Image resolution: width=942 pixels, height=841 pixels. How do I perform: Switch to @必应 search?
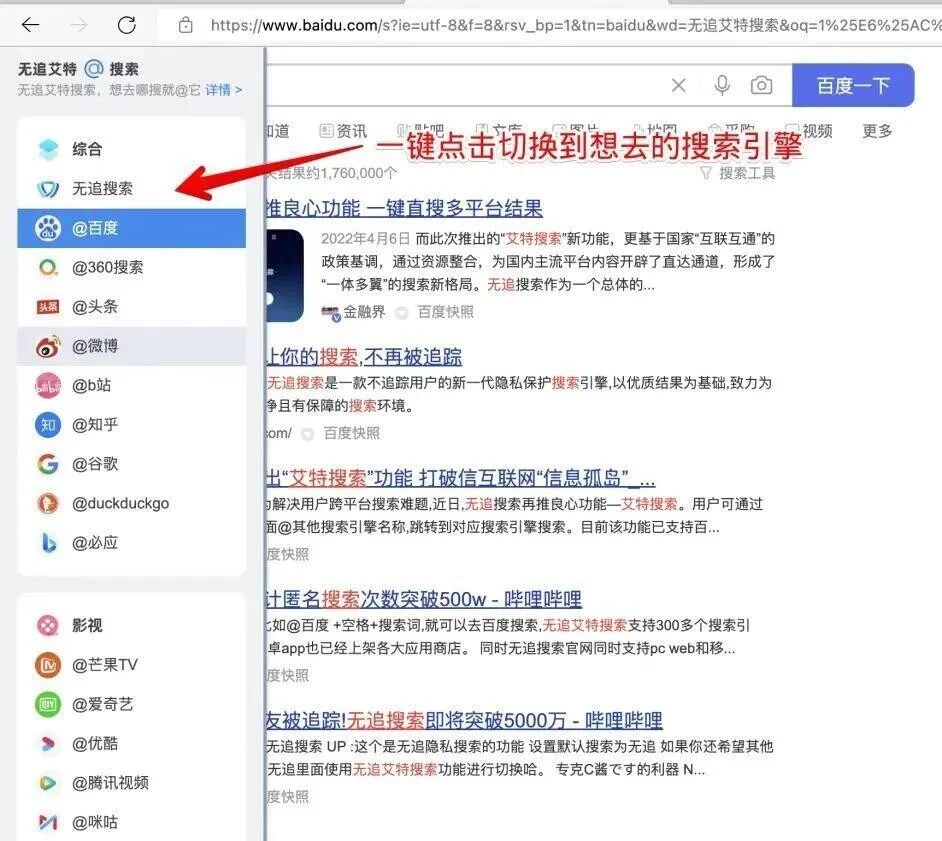point(131,543)
